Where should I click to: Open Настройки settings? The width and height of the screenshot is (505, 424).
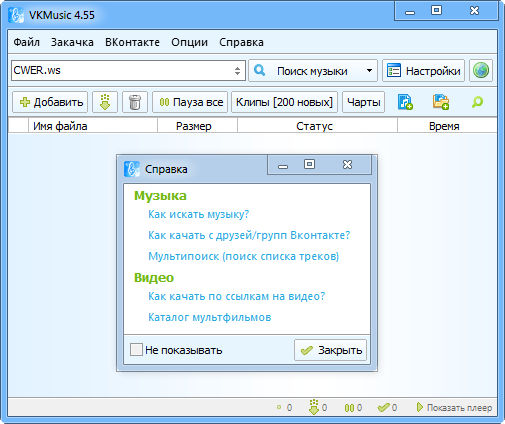tap(423, 71)
